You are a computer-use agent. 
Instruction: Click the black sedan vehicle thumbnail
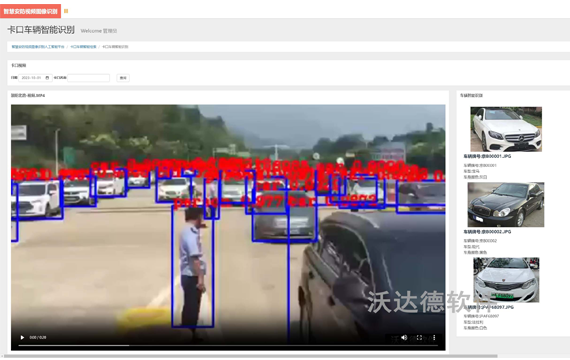tap(506, 205)
